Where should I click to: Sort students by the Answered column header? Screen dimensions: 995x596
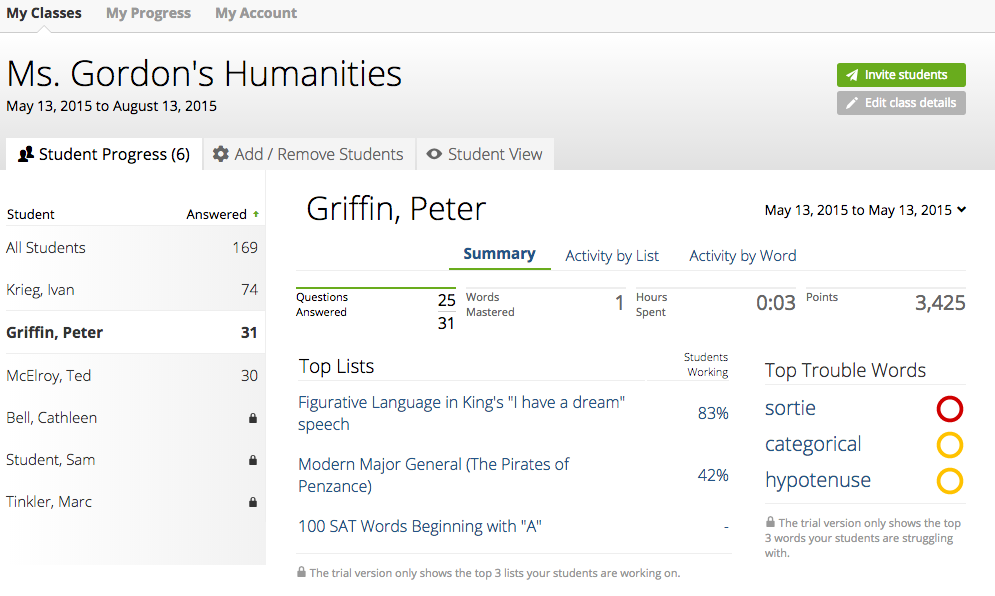tap(216, 214)
